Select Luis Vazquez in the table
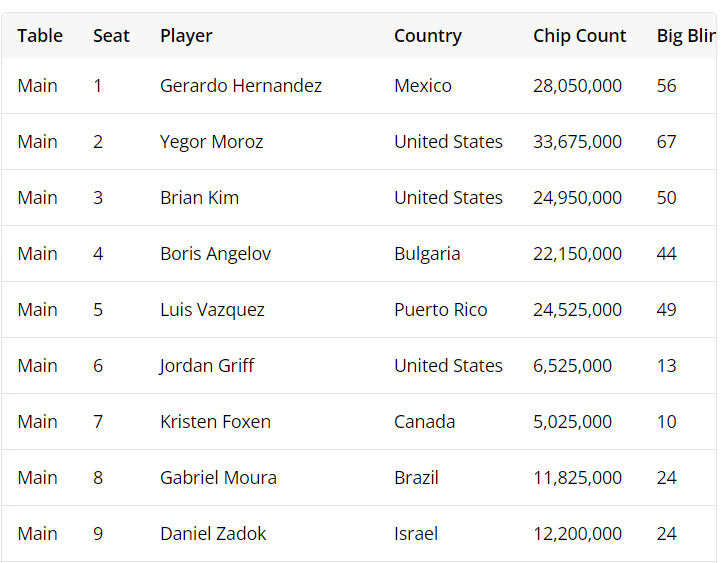This screenshot has height=563, width=723. point(212,310)
